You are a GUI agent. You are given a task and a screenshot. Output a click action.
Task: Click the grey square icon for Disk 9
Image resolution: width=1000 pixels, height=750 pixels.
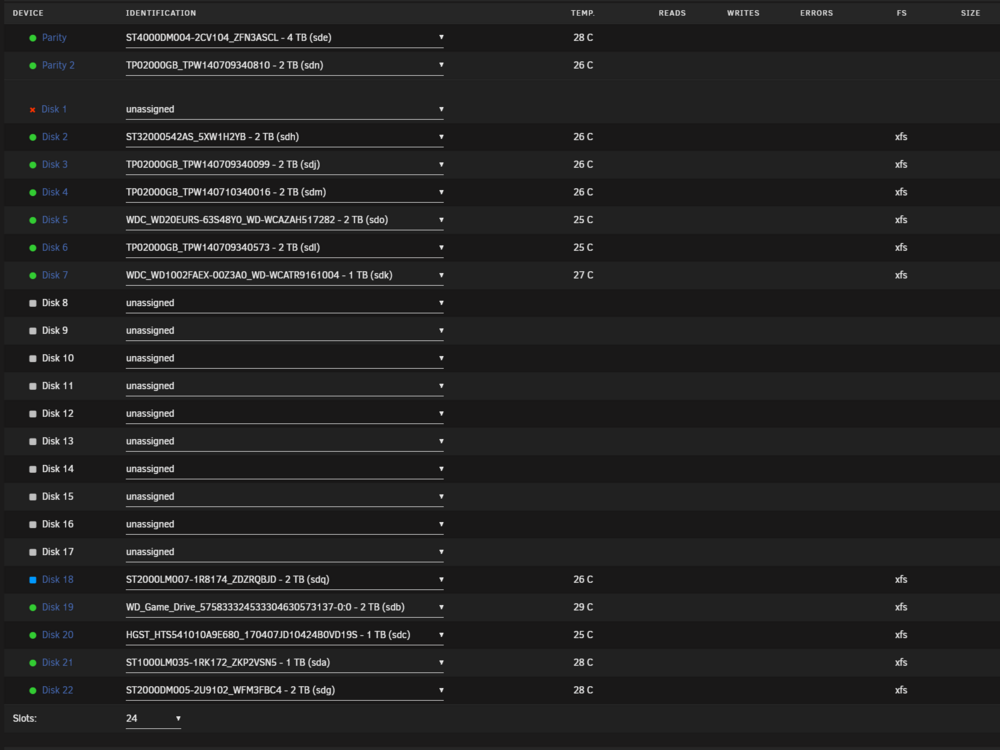(x=33, y=331)
